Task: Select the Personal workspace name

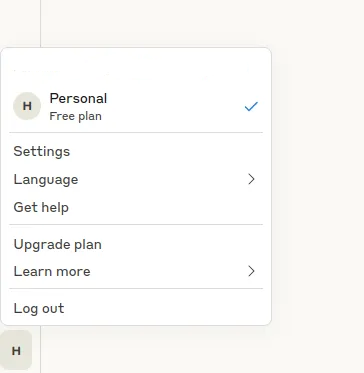Action: (78, 99)
